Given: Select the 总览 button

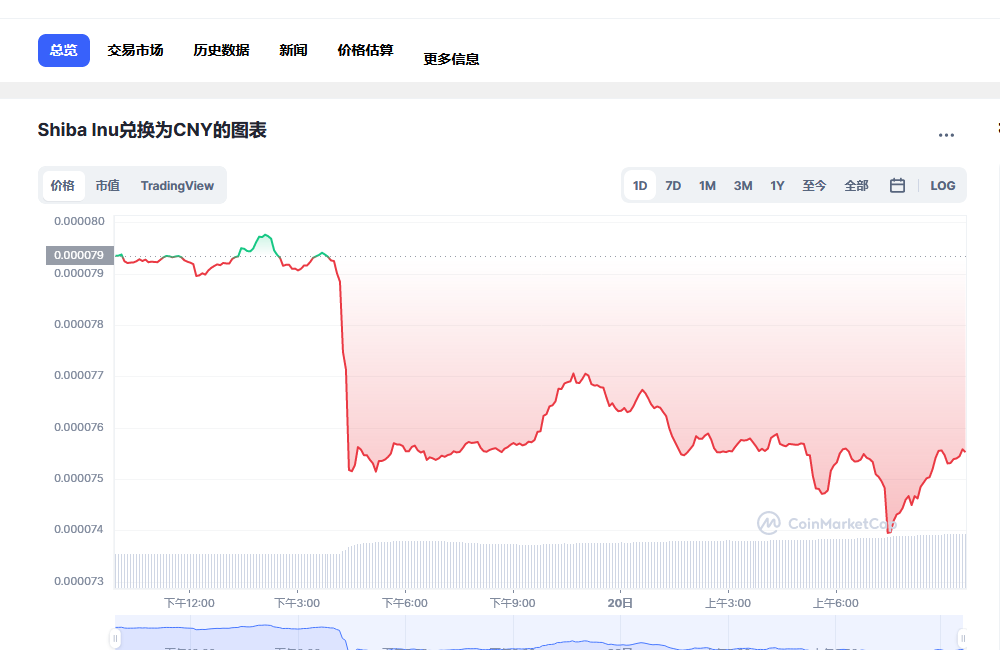Looking at the screenshot, I should point(63,49).
